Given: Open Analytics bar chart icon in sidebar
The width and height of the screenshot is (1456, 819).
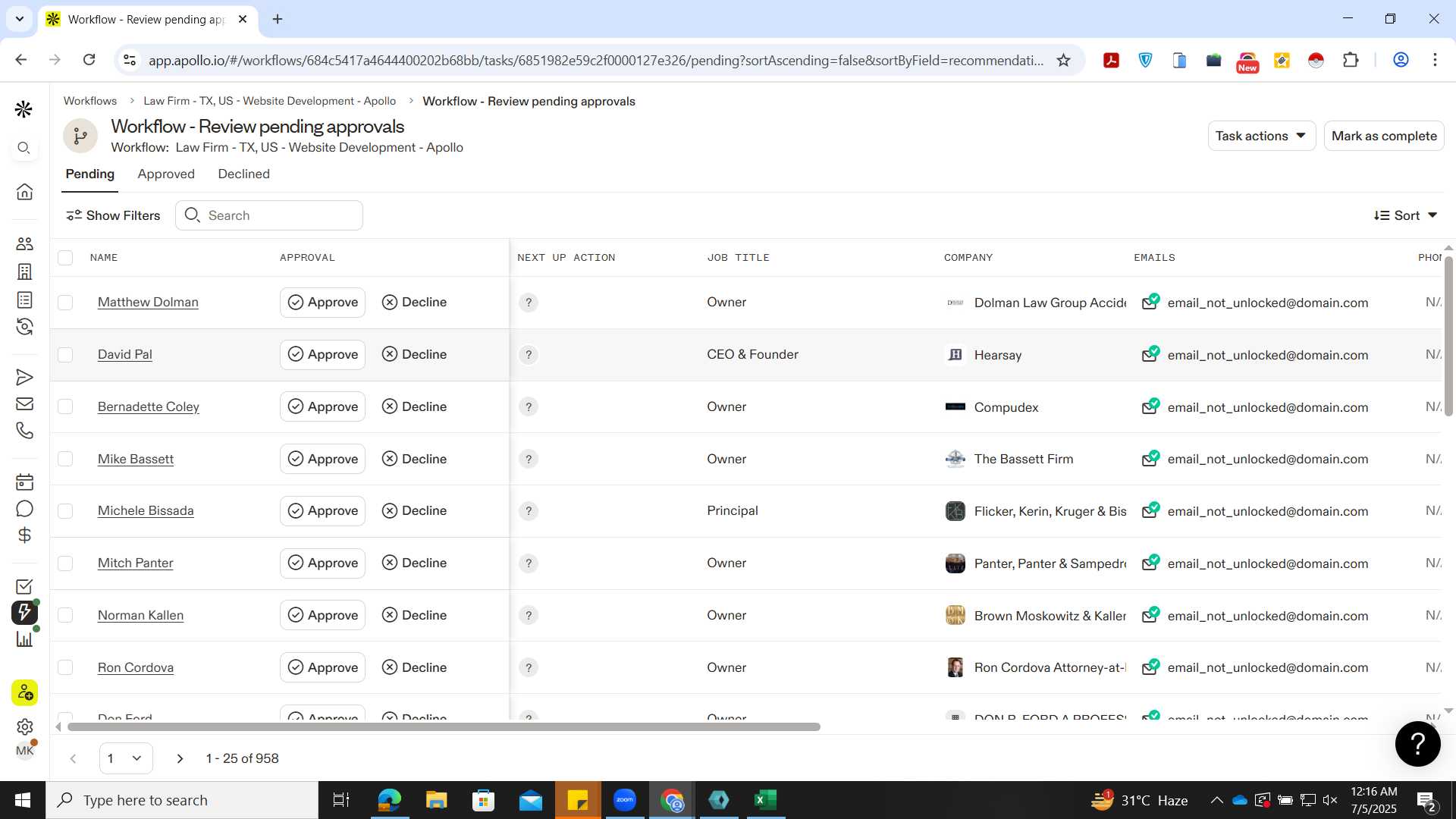Looking at the screenshot, I should pos(24,639).
